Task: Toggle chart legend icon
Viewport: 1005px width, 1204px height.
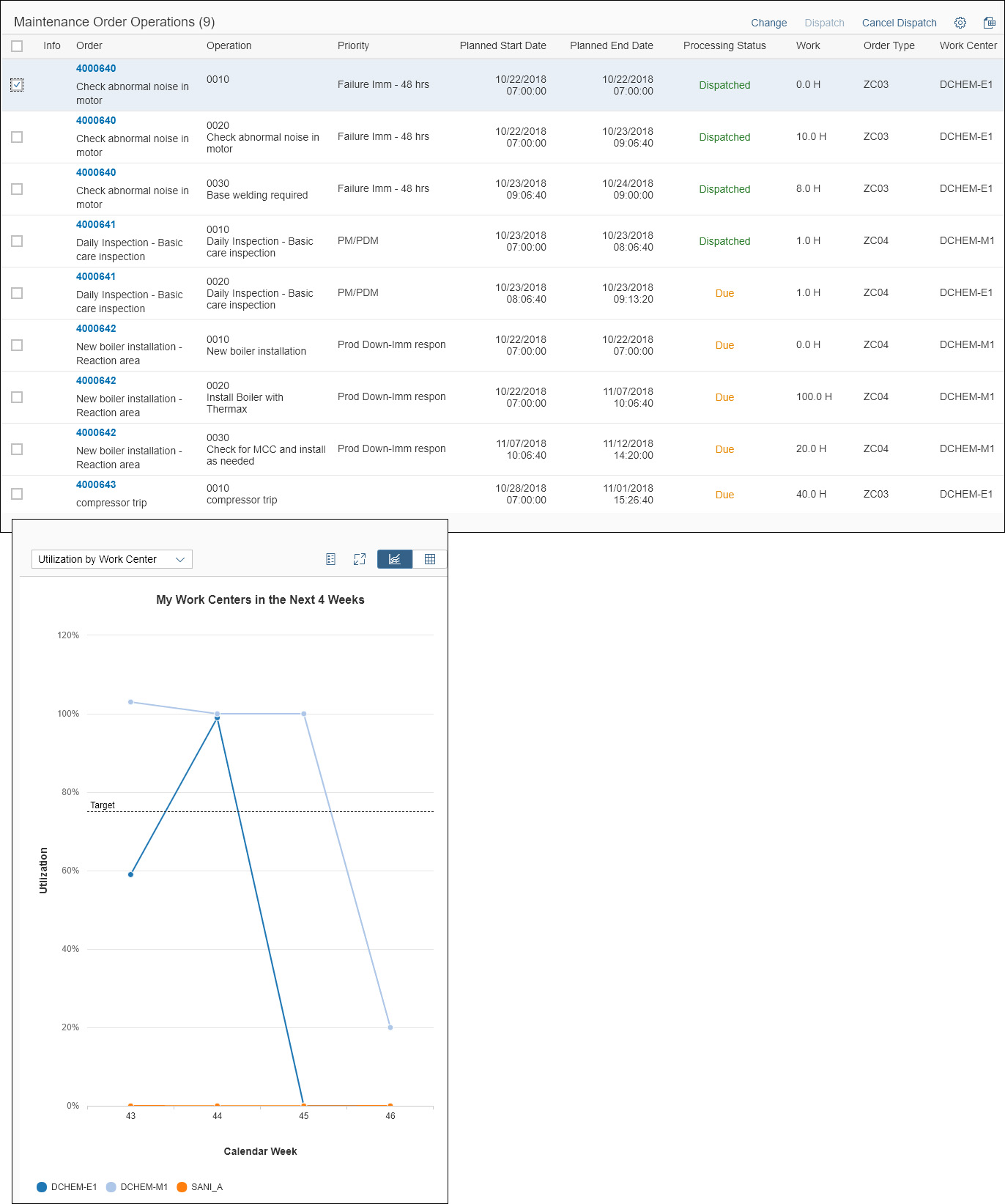Action: (x=331, y=559)
